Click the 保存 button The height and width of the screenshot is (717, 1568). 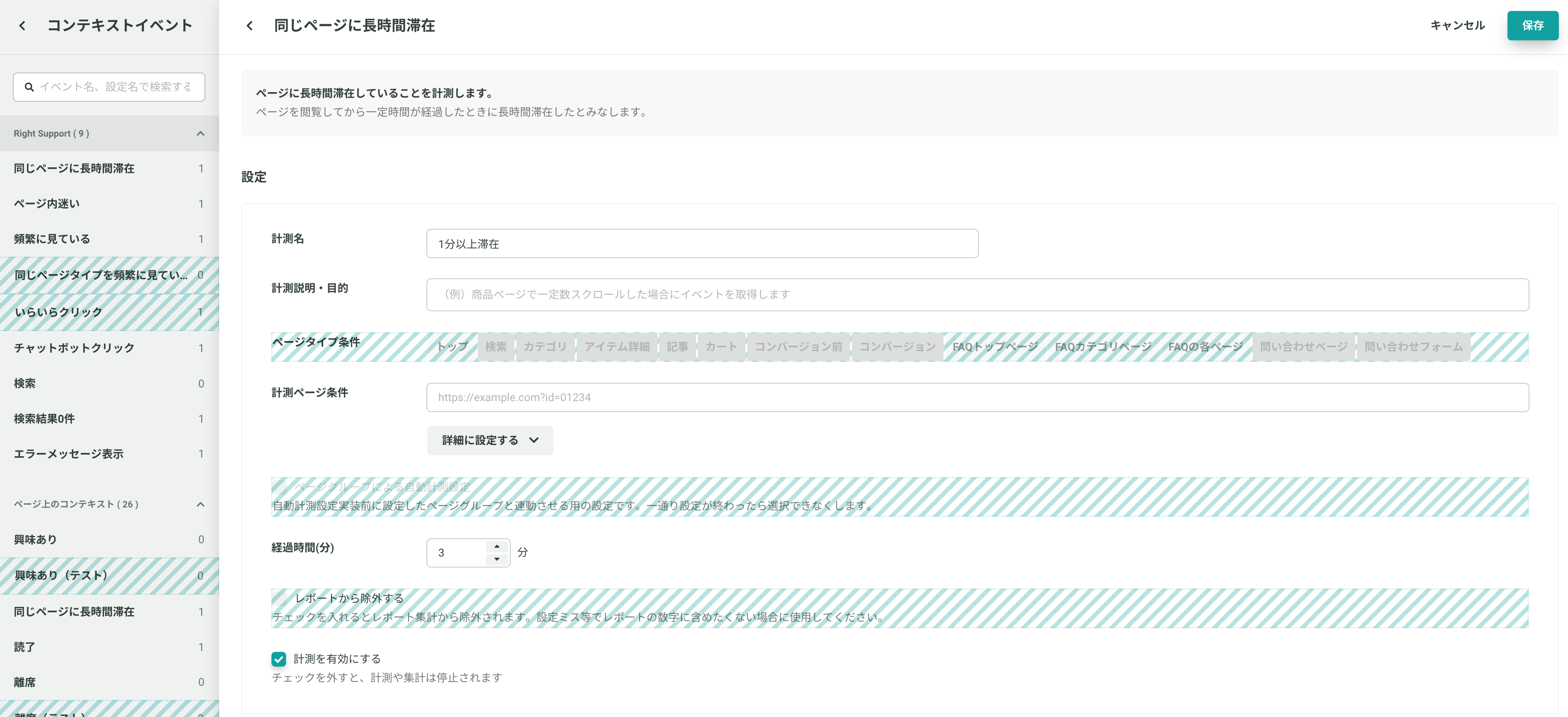[x=1532, y=26]
